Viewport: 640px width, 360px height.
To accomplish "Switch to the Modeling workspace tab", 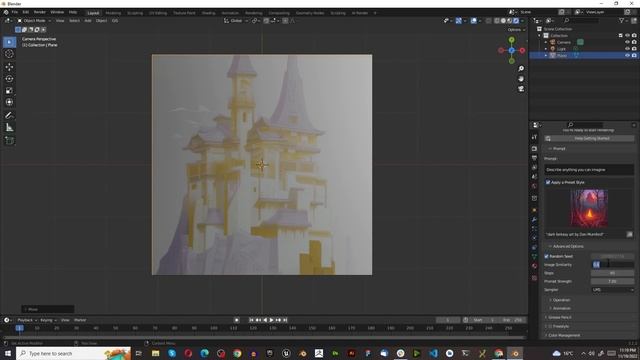I will [x=113, y=13].
